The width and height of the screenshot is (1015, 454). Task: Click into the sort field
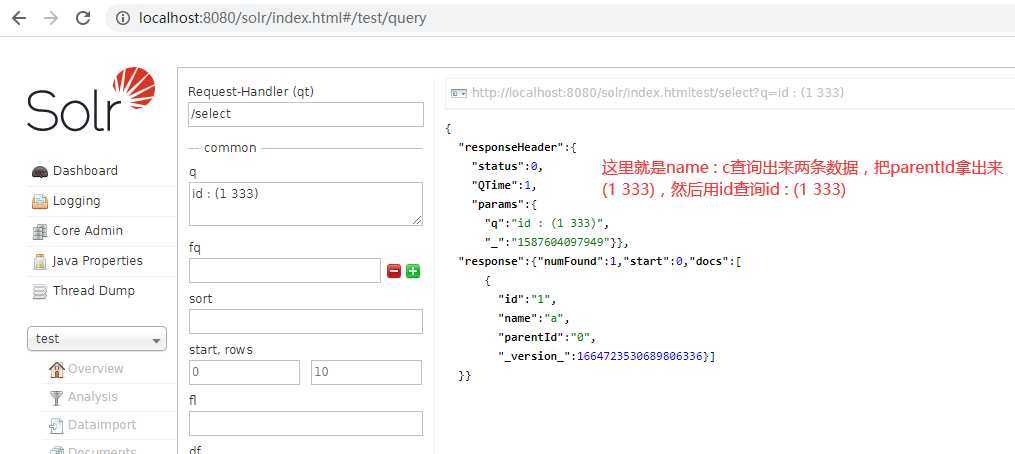point(306,321)
